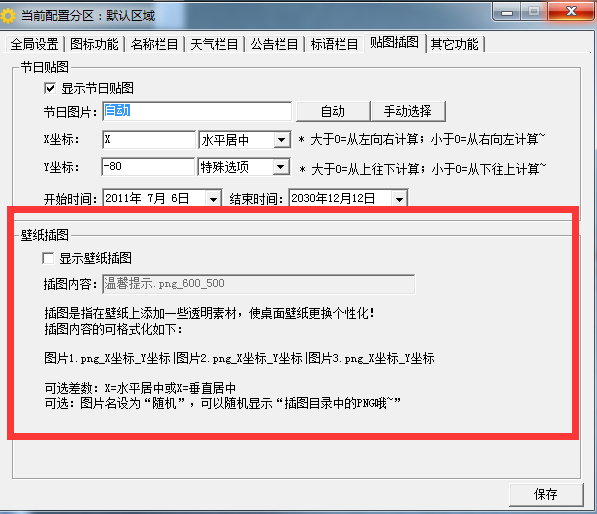
Task: Click the Y坐标 field containing -80
Action: coord(148,167)
